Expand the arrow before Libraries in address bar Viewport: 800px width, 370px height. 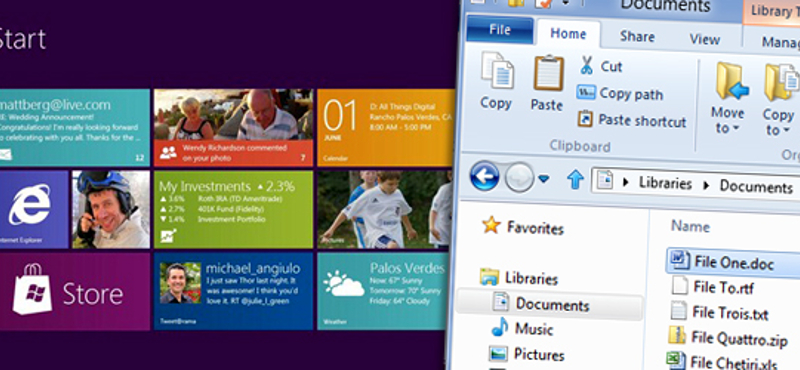pos(626,183)
